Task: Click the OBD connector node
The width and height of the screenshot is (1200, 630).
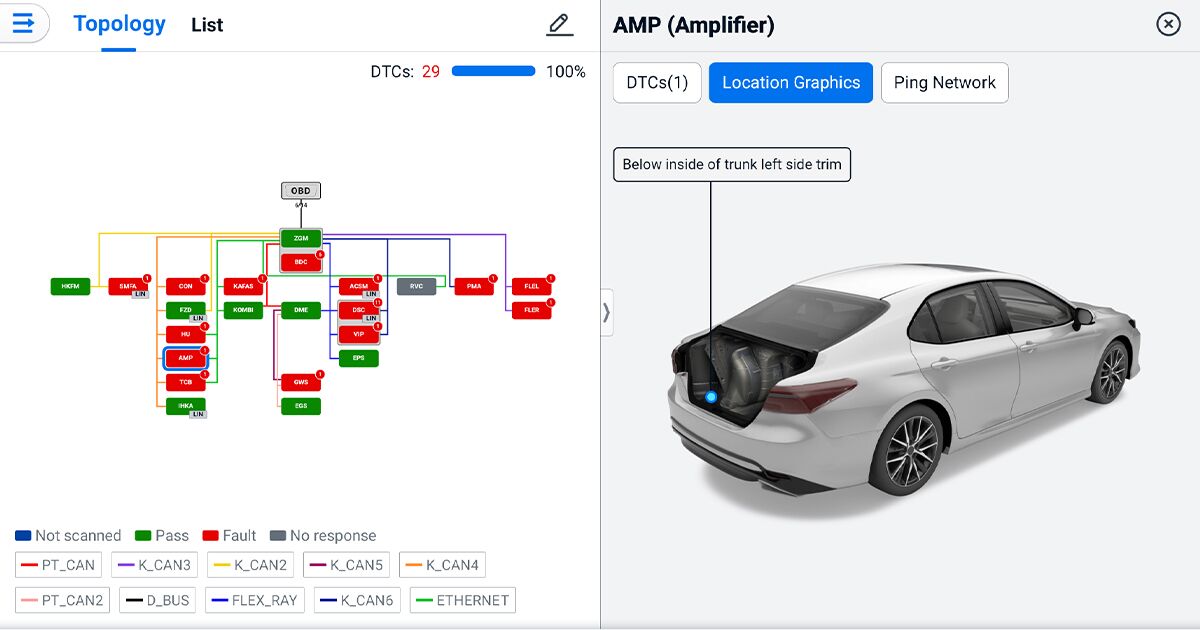Action: pyautogui.click(x=300, y=190)
